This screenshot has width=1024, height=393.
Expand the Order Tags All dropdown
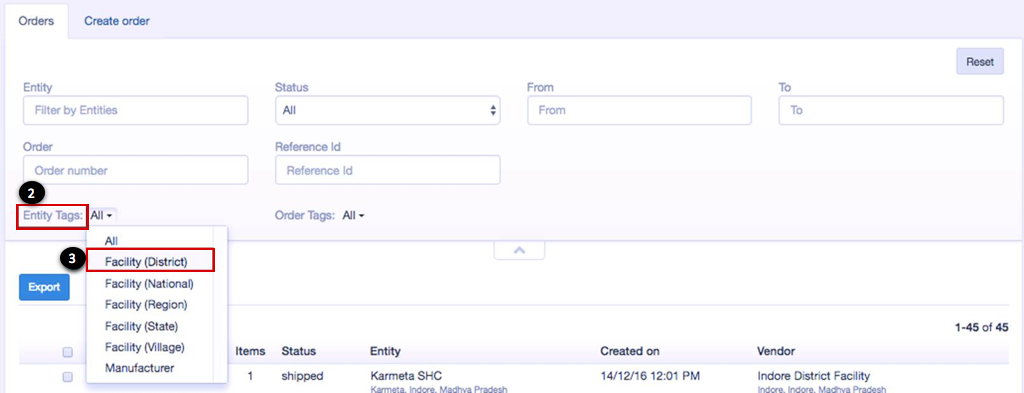coord(353,215)
